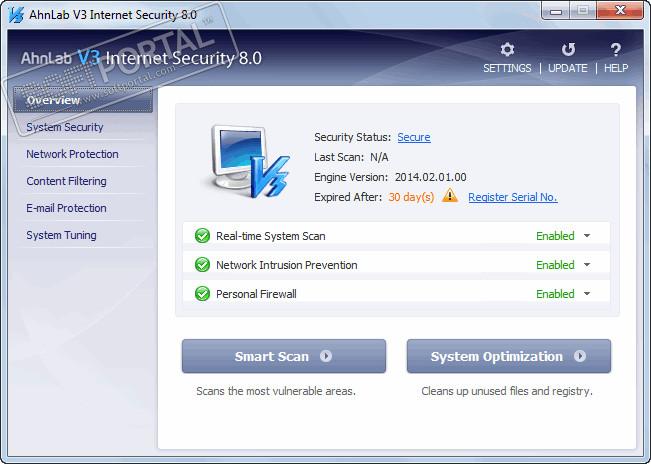Minimize the AhnLab window
The width and height of the screenshot is (651, 464).
[x=556, y=11]
